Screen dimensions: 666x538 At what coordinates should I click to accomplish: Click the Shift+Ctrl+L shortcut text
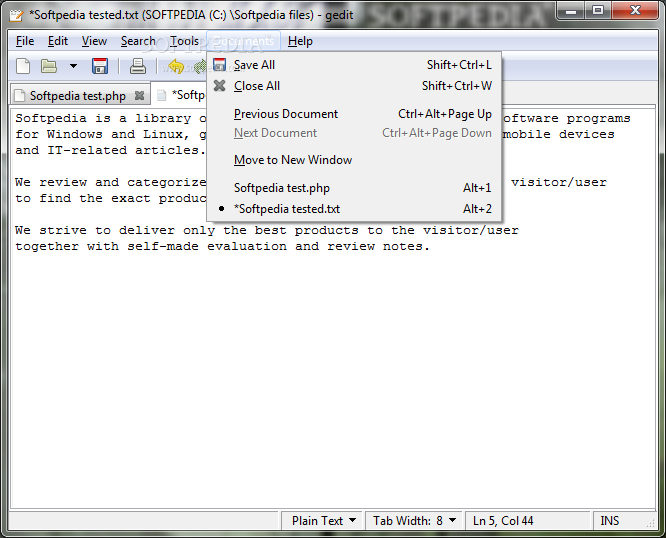click(x=459, y=65)
